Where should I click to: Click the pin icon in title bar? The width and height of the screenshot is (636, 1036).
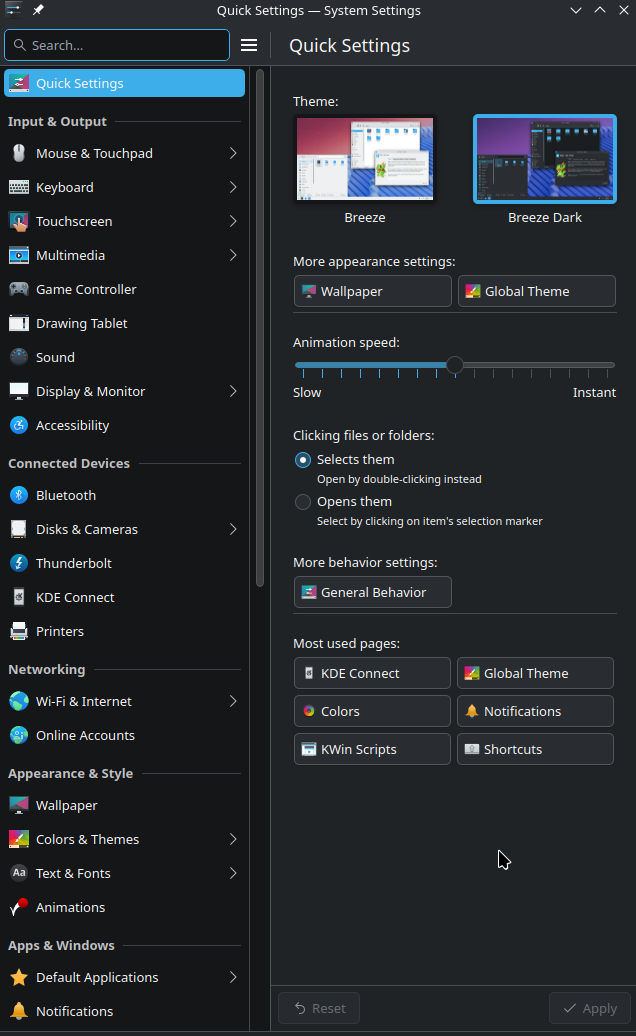point(38,11)
